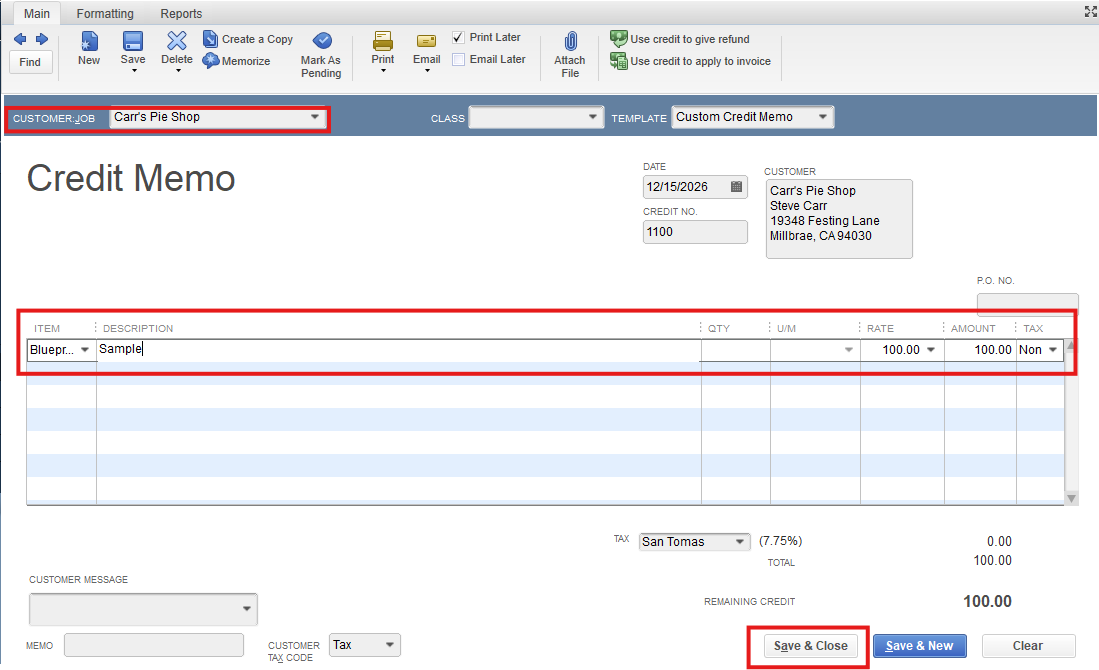Open the Reports tab
The image size is (1099, 670).
181,14
